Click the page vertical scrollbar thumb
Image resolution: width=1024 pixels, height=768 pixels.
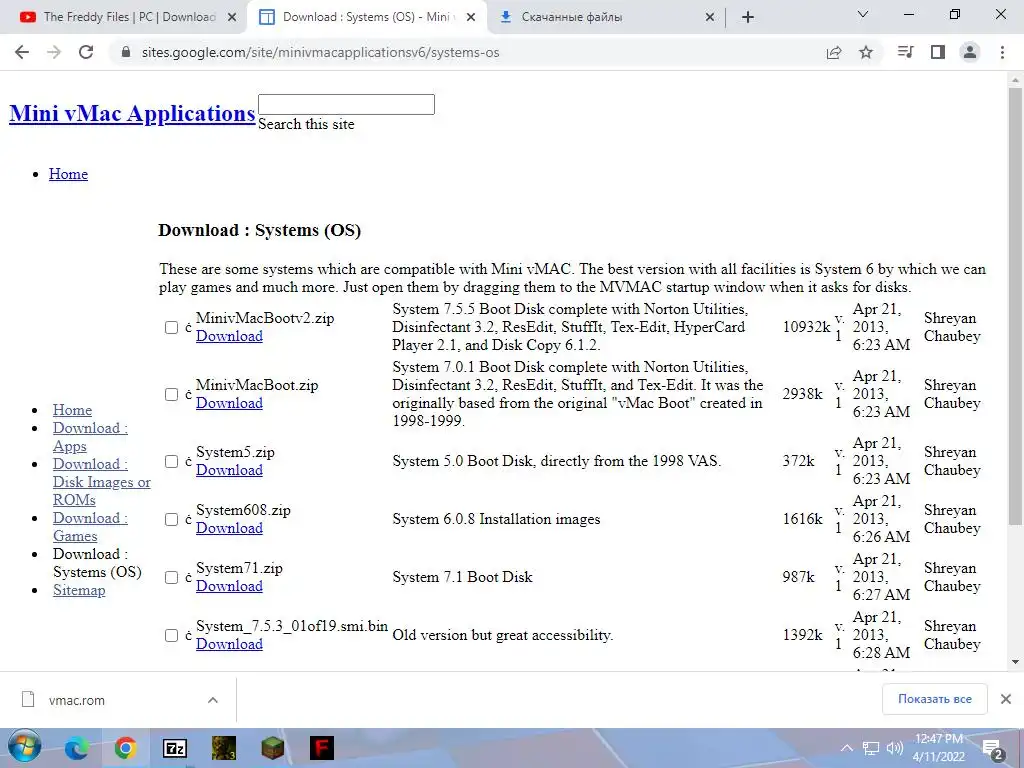[1015, 306]
